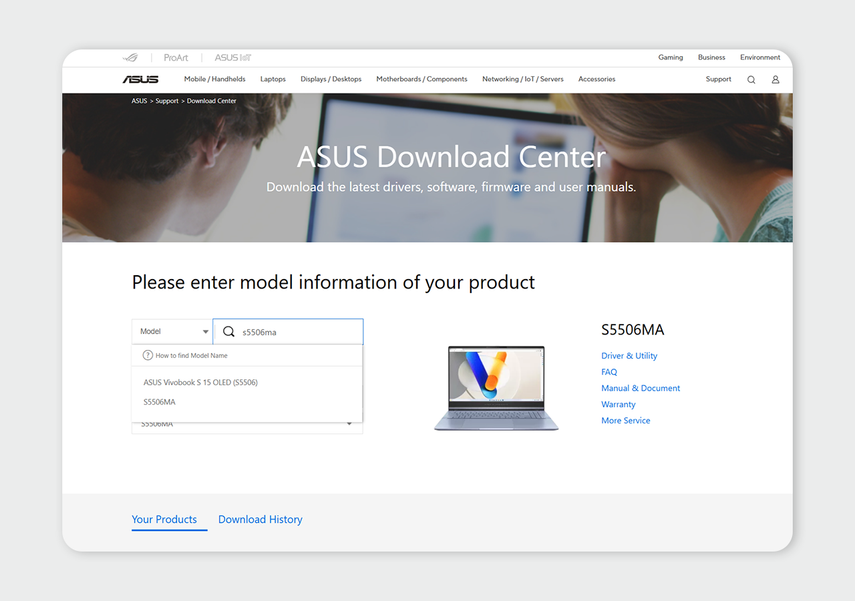
Task: Open the ASUS IoT brand link
Action: click(x=232, y=58)
